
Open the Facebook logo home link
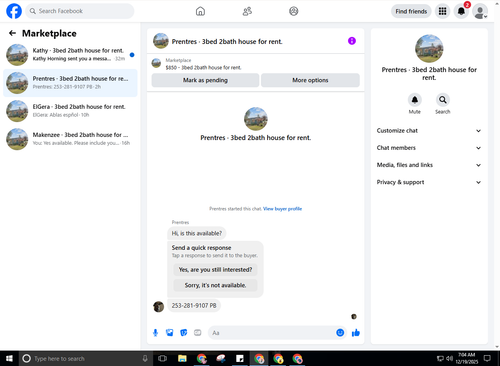pyautogui.click(x=14, y=11)
